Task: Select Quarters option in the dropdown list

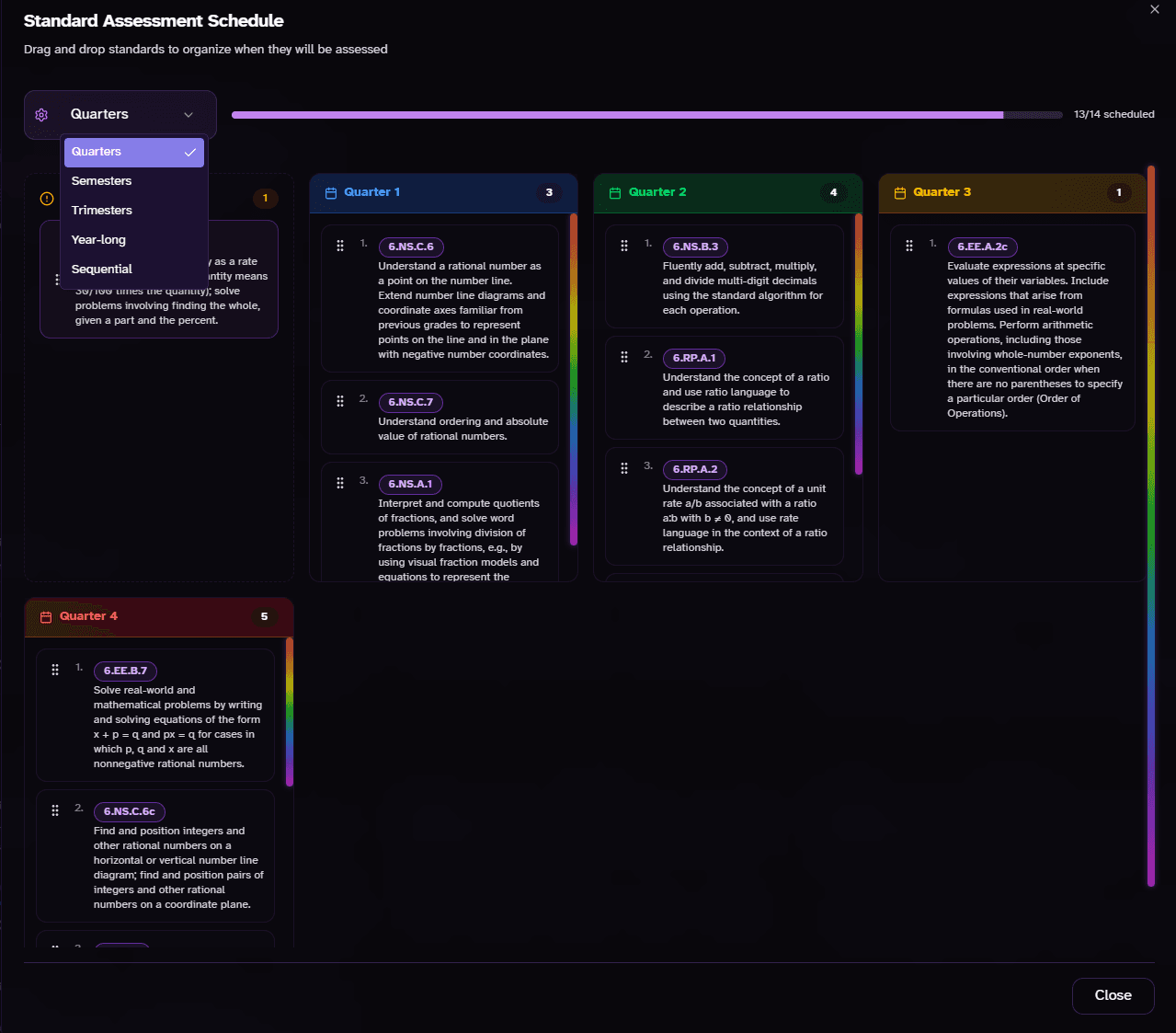Action: (134, 152)
